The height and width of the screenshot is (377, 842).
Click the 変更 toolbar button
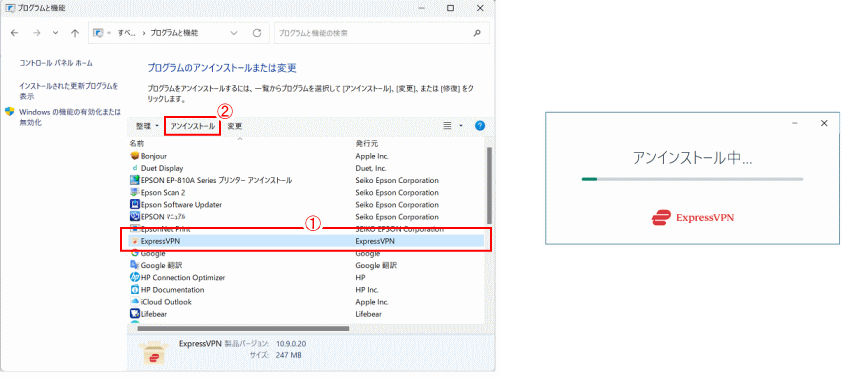235,126
